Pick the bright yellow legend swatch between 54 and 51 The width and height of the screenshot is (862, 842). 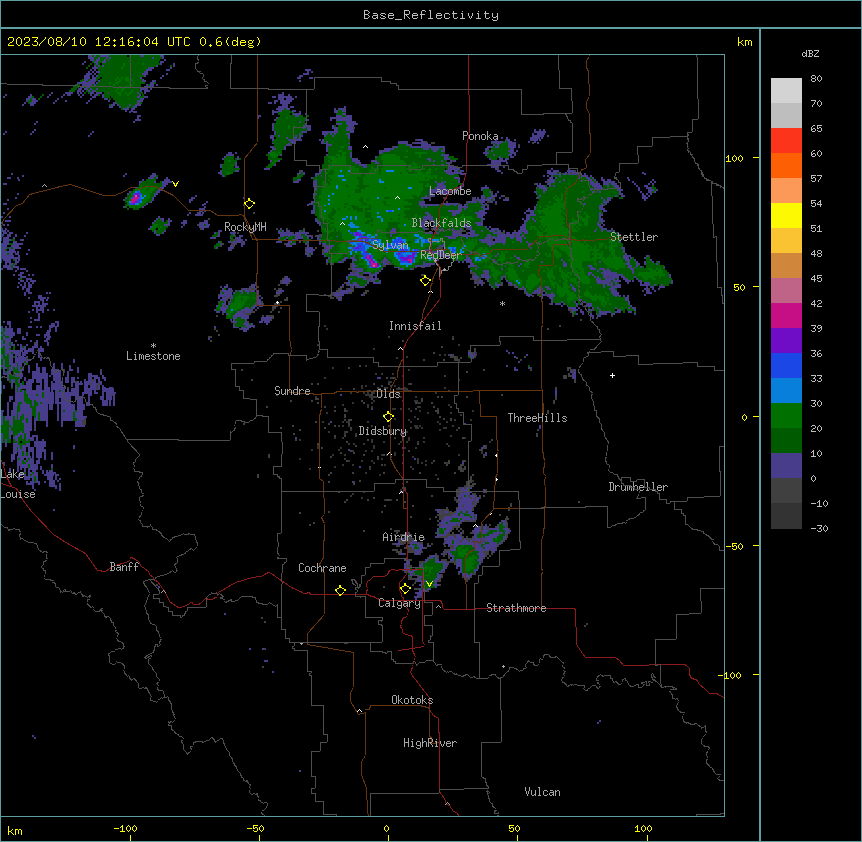tap(786, 215)
